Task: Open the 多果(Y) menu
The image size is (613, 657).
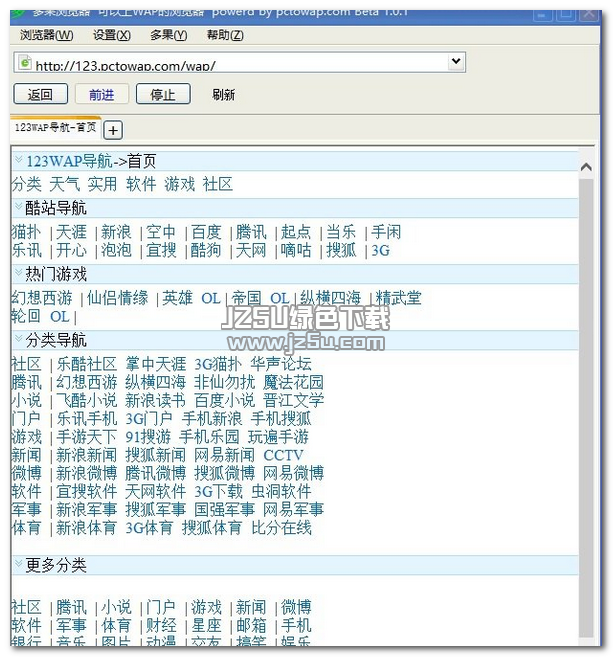Action: point(168,35)
